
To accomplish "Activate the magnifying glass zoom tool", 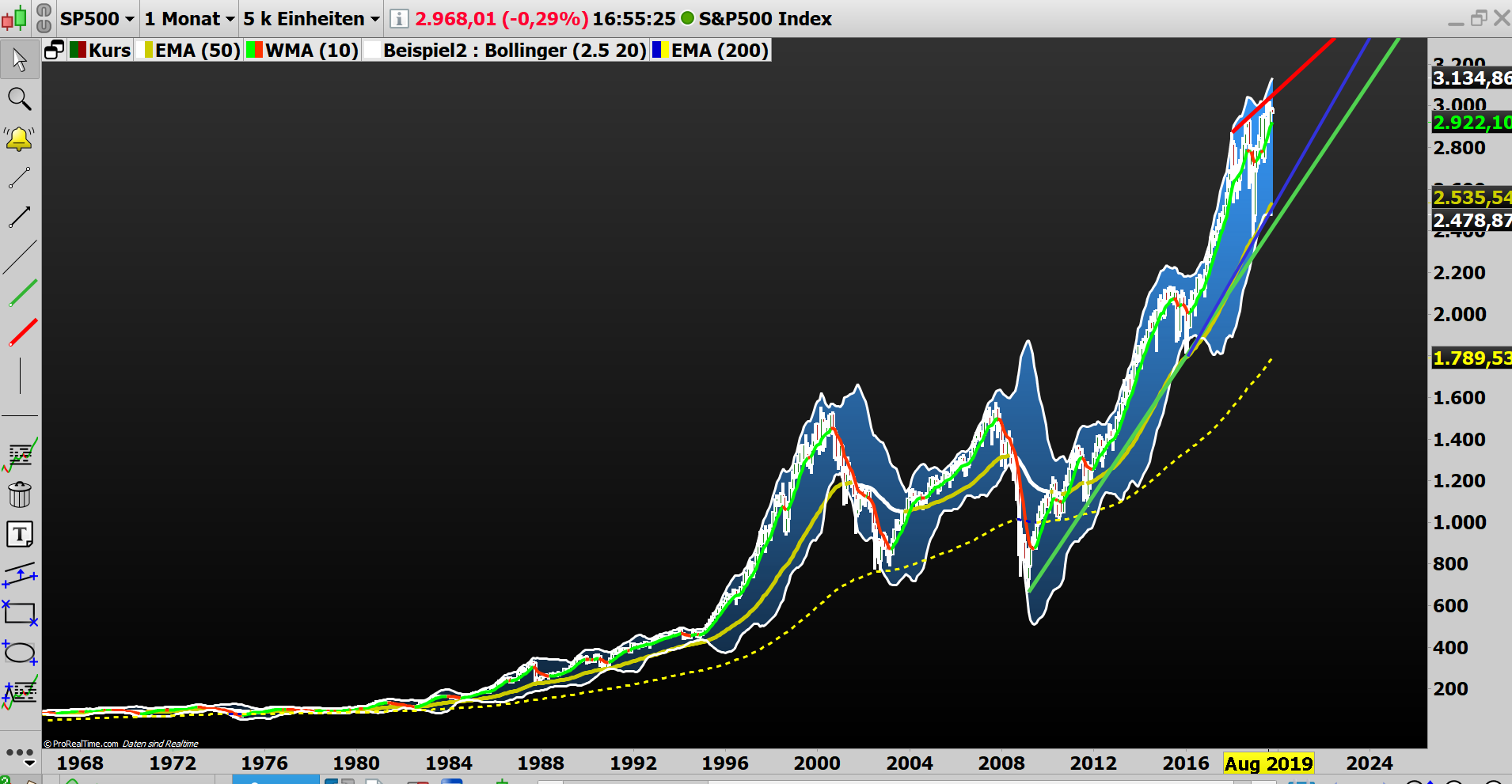I will pos(20,99).
